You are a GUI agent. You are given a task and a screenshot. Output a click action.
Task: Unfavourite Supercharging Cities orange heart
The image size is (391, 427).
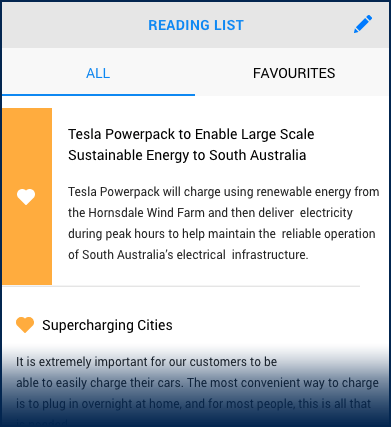point(25,325)
